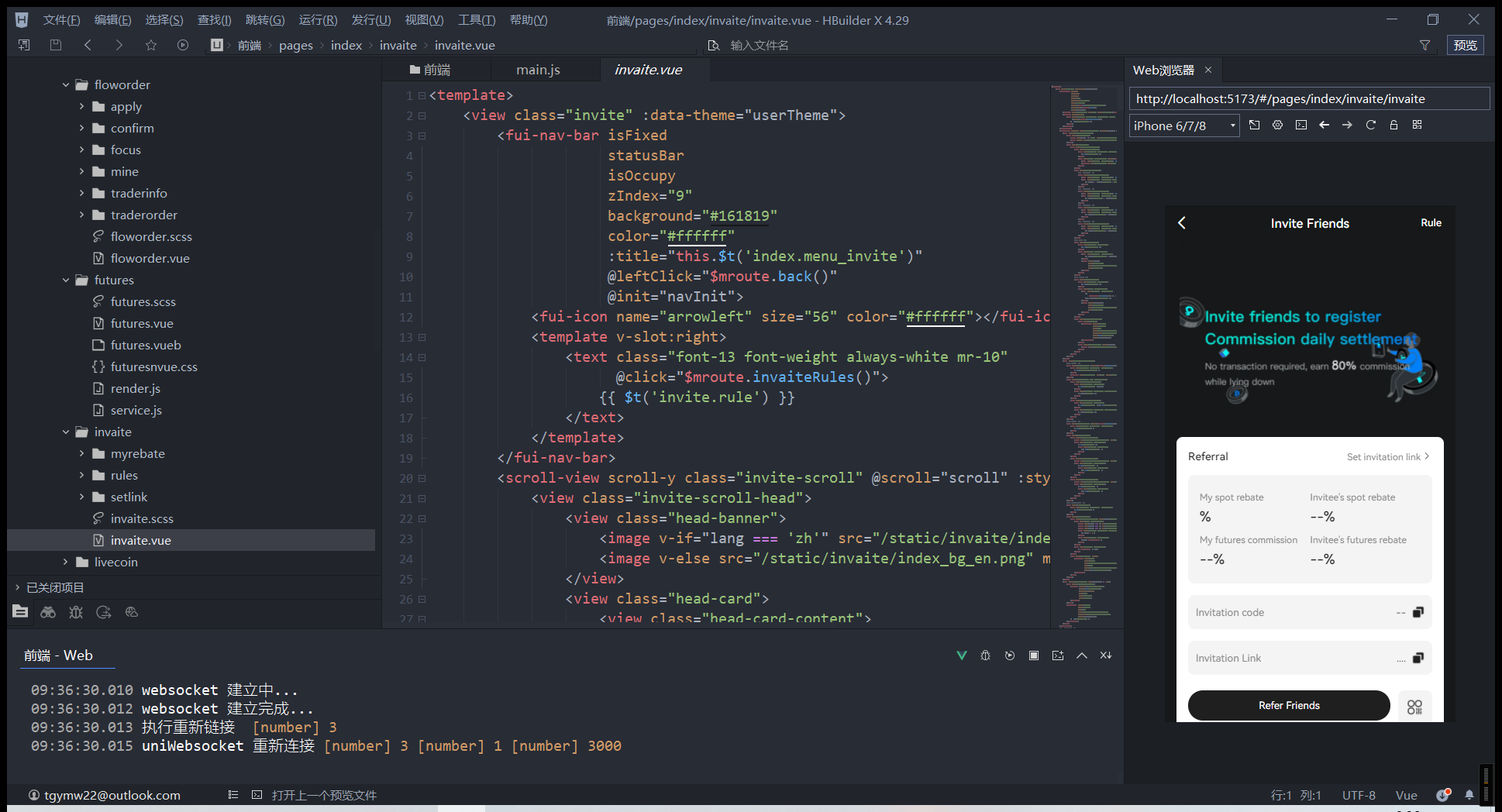Open the devtools console icon in browser panel
This screenshot has width=1502, height=812.
pyautogui.click(x=1300, y=125)
